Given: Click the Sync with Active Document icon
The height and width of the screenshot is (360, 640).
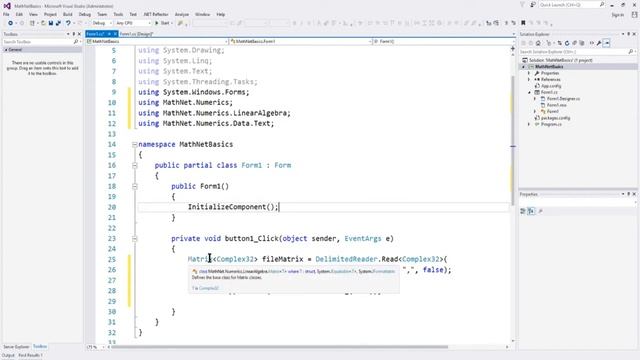Looking at the screenshot, I should pyautogui.click(x=560, y=43).
